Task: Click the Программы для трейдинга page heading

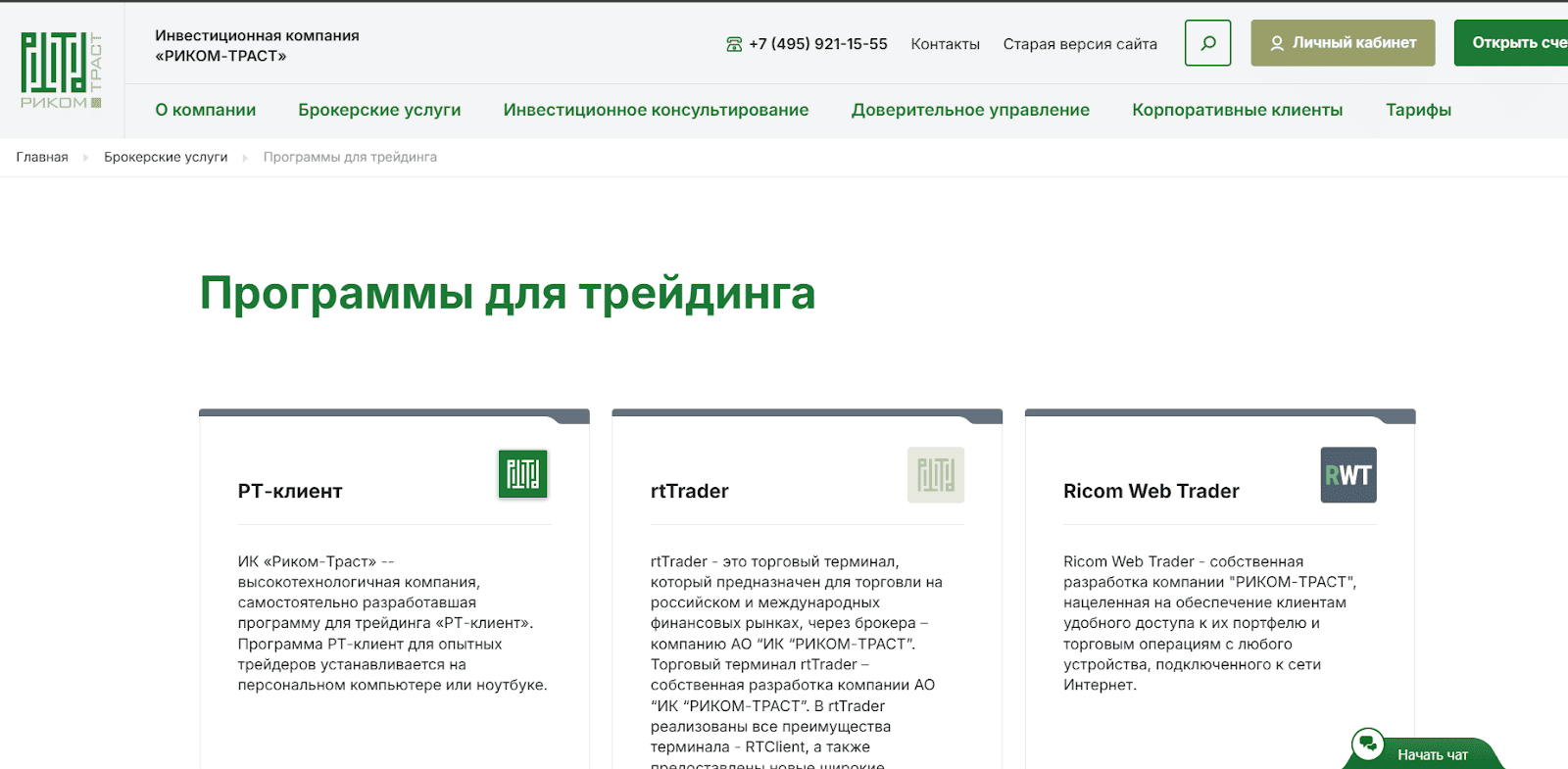Action: (x=508, y=293)
